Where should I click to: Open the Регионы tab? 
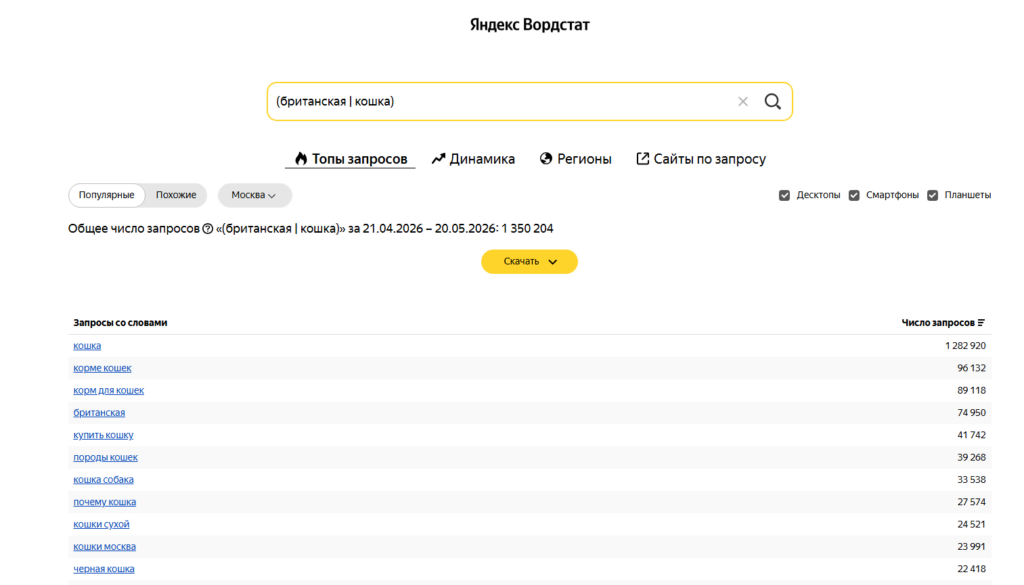(x=575, y=159)
